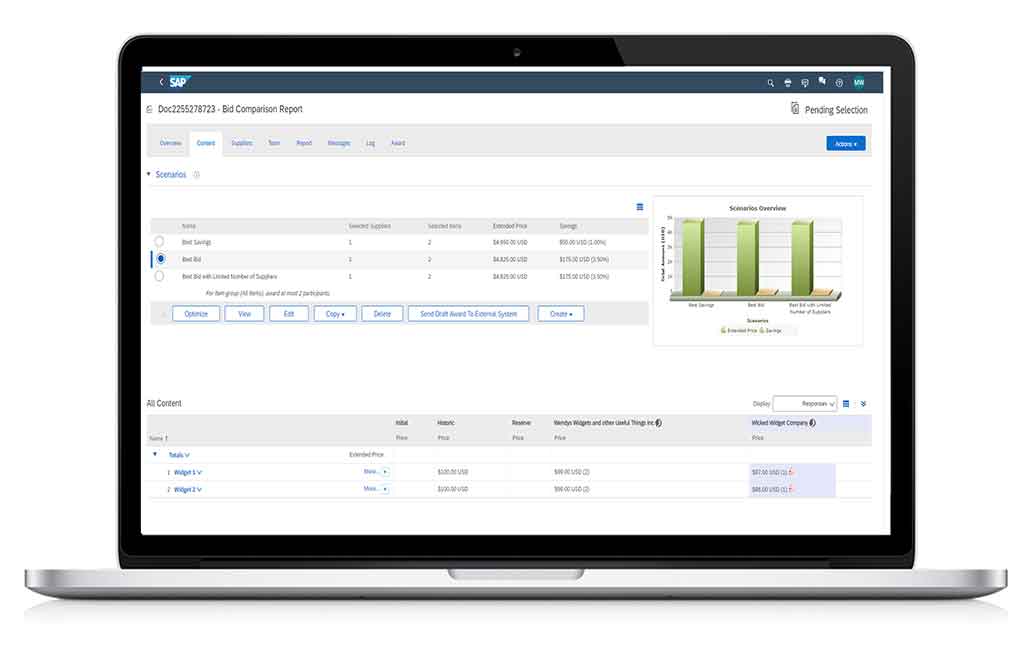
Task: Open search via magnifier icon
Action: (x=771, y=83)
